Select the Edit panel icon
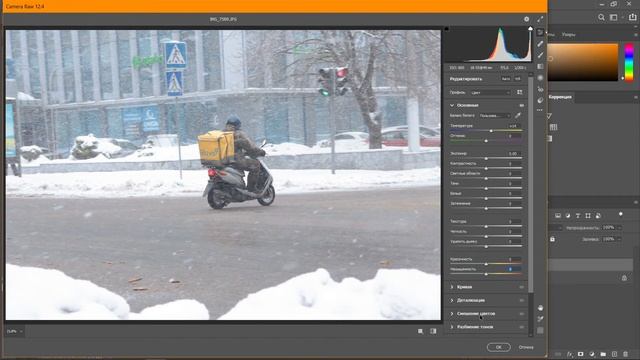 pyautogui.click(x=540, y=32)
